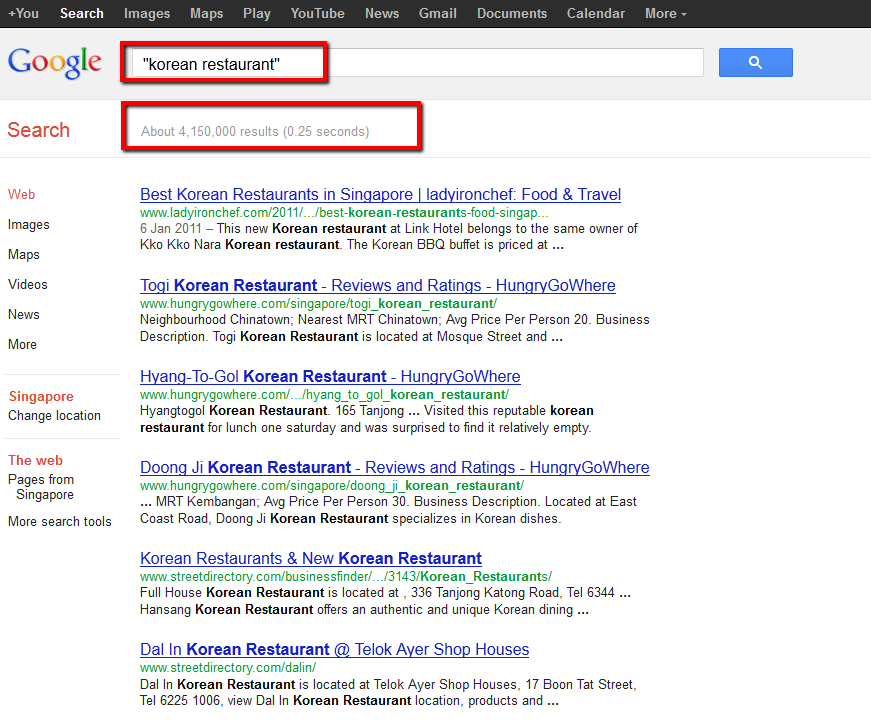Open +You in the top bar

coord(23,13)
